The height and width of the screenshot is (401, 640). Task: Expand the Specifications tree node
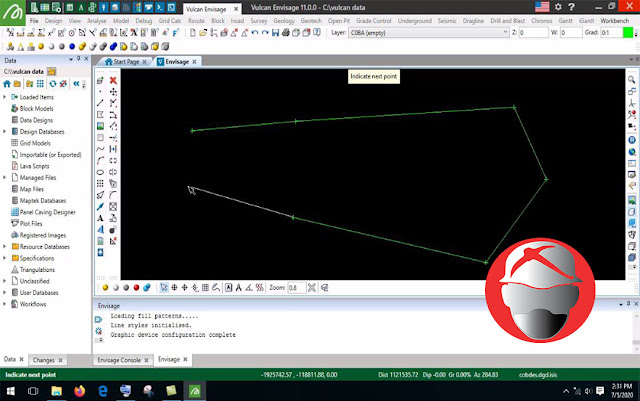[x=4, y=258]
